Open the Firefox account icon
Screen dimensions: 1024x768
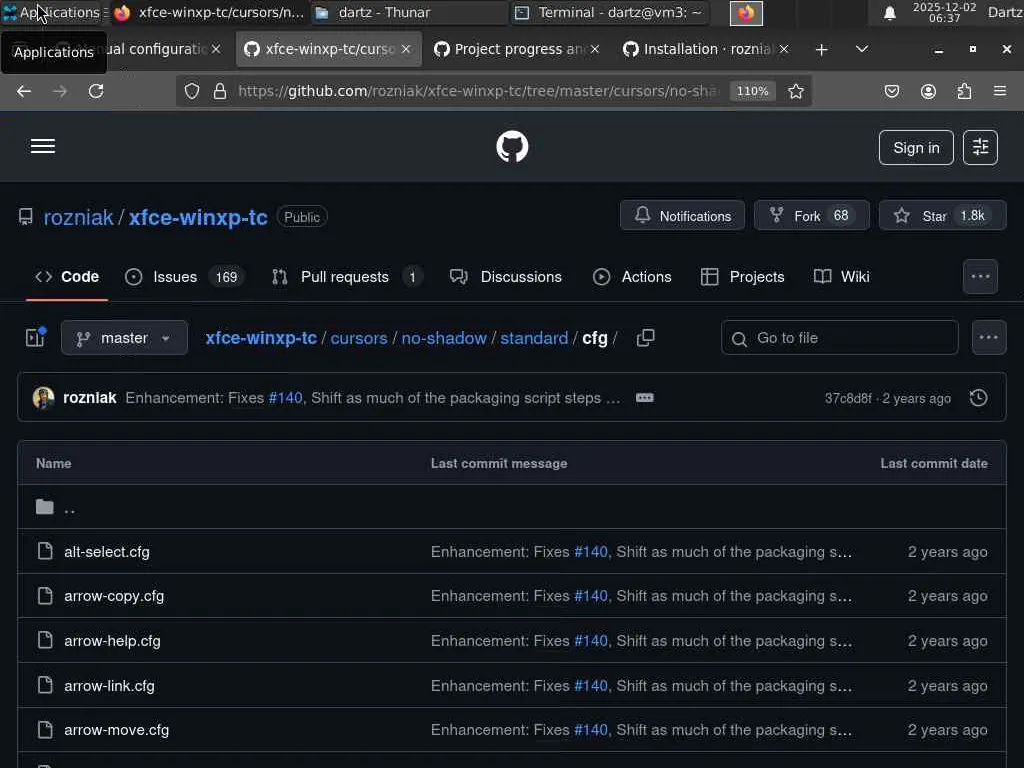(928, 91)
